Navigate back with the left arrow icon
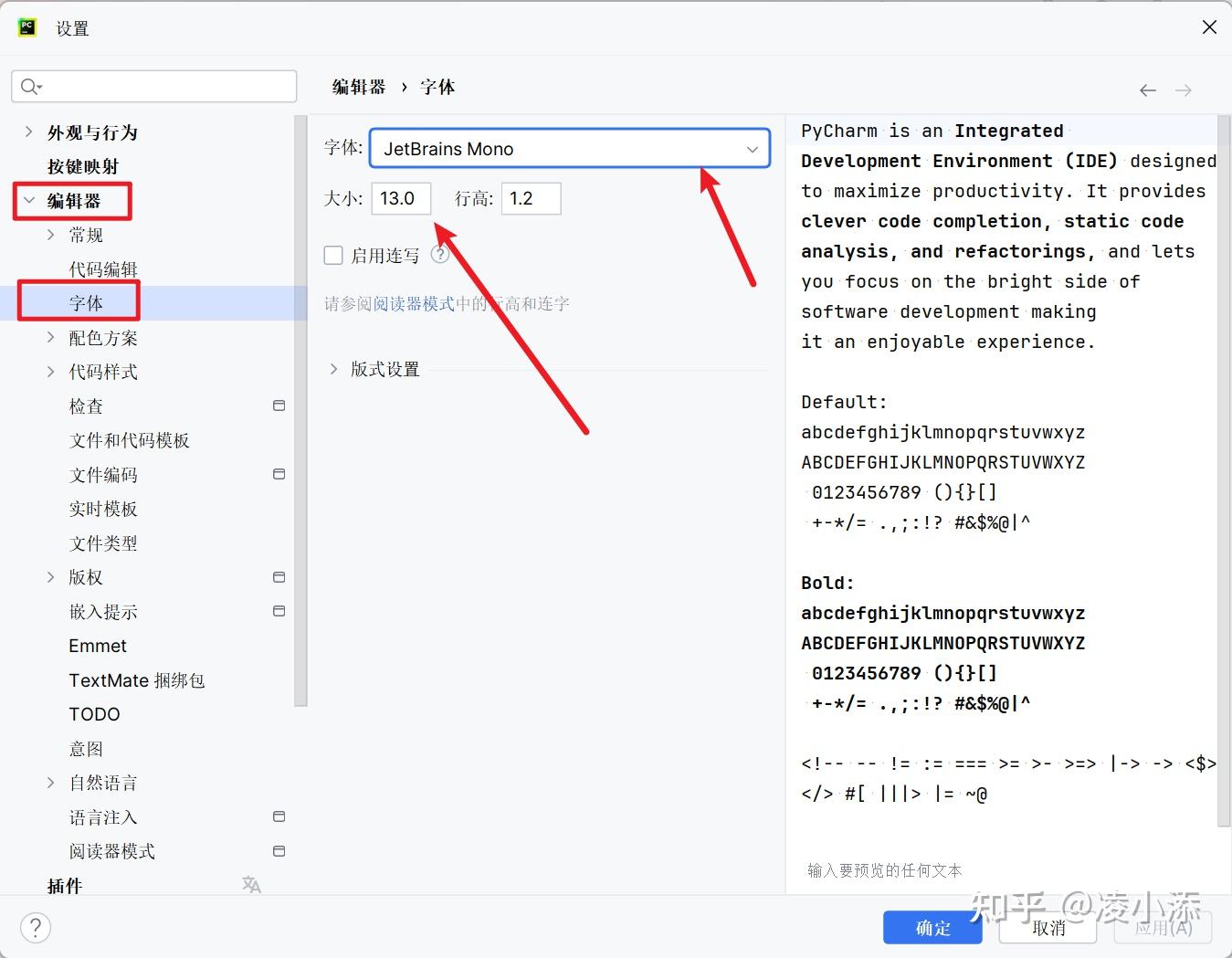This screenshot has height=958, width=1232. tap(1147, 89)
